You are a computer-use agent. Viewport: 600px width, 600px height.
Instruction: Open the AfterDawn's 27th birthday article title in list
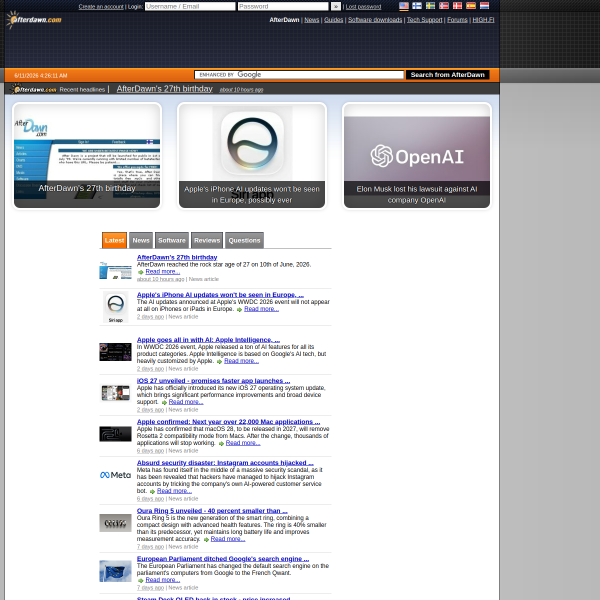click(177, 258)
